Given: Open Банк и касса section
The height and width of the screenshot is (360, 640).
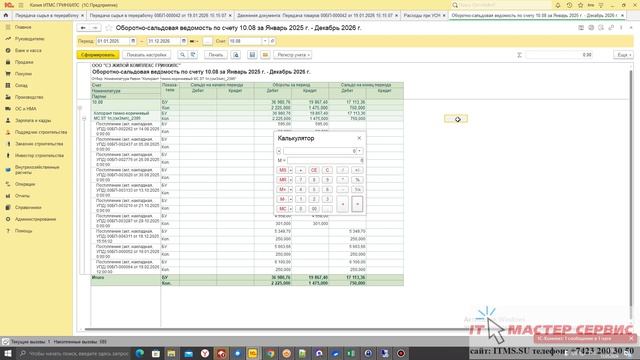Looking at the screenshot, I should click(28, 51).
